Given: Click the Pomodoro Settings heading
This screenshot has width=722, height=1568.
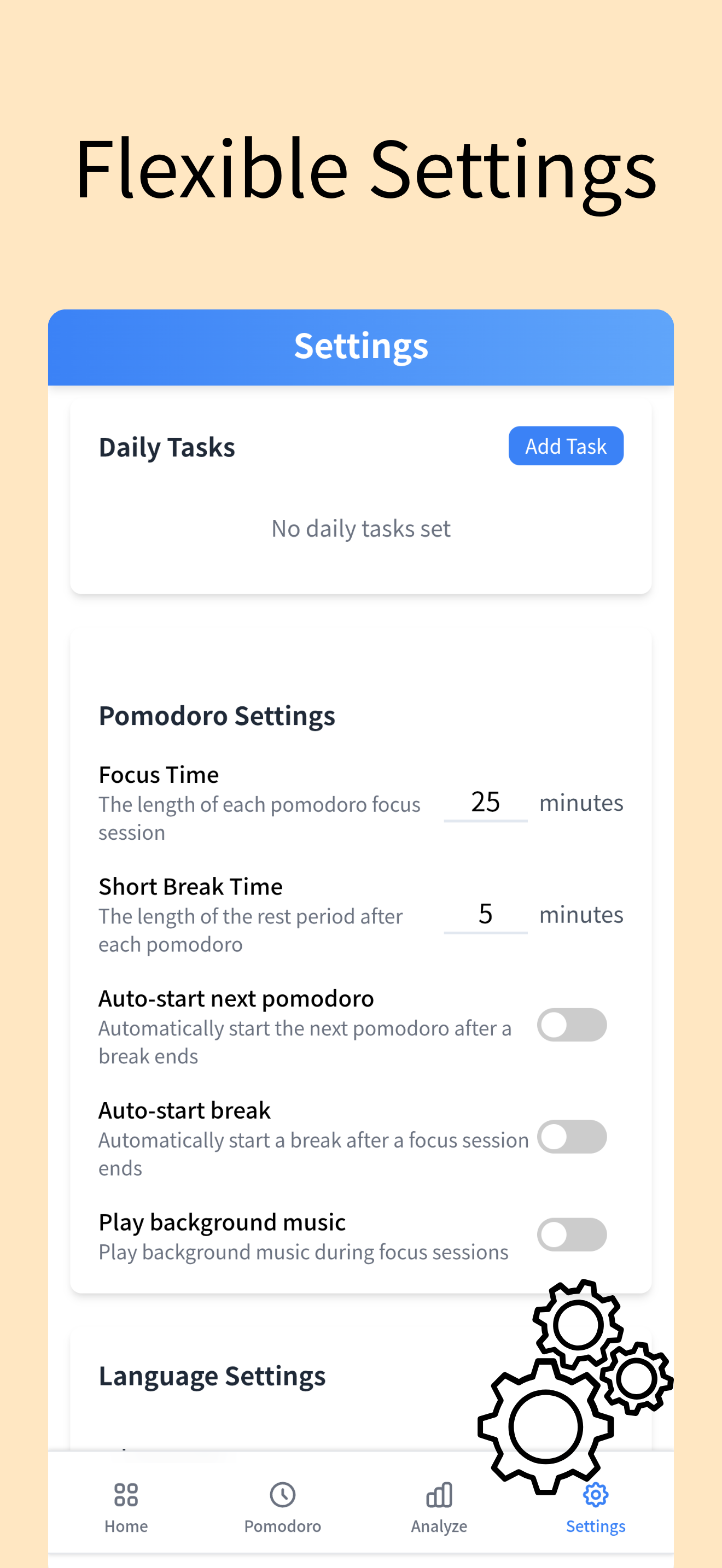Looking at the screenshot, I should click(217, 715).
